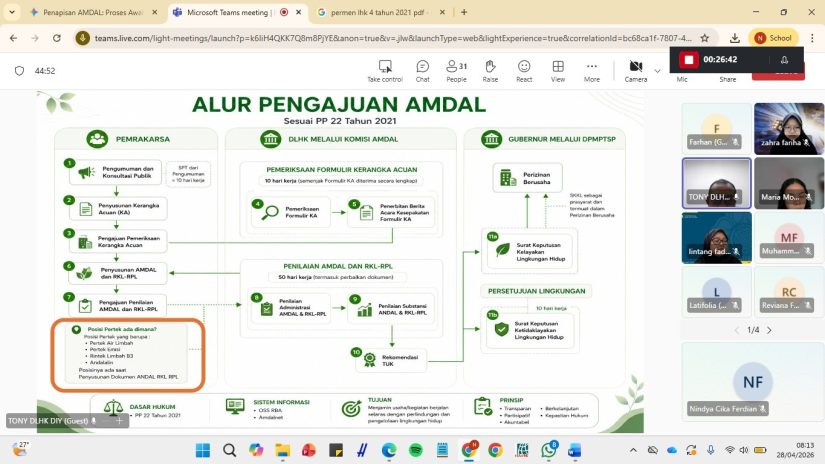Click the Share button
The height and width of the screenshot is (464, 825).
728,79
